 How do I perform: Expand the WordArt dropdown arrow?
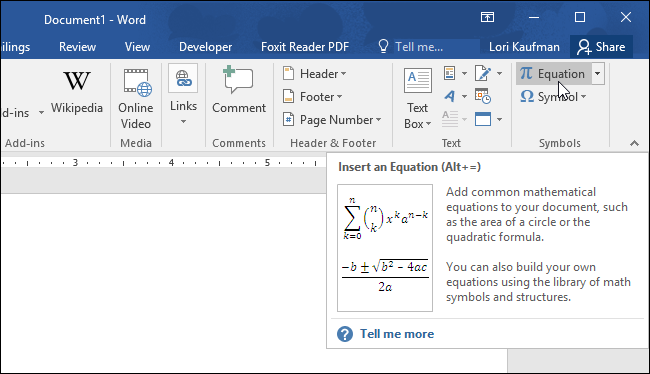pyautogui.click(x=464, y=97)
